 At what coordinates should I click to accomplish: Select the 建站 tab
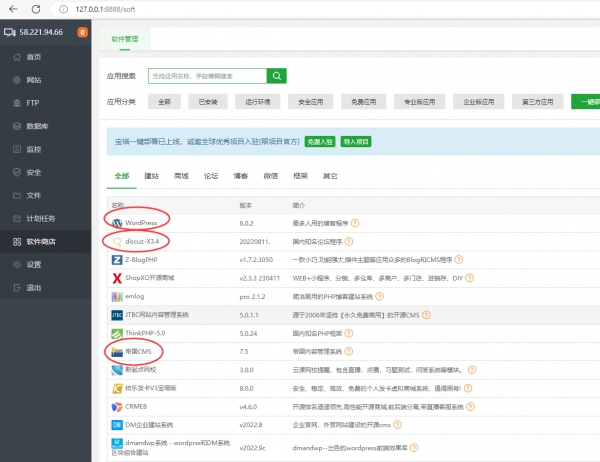coord(152,176)
